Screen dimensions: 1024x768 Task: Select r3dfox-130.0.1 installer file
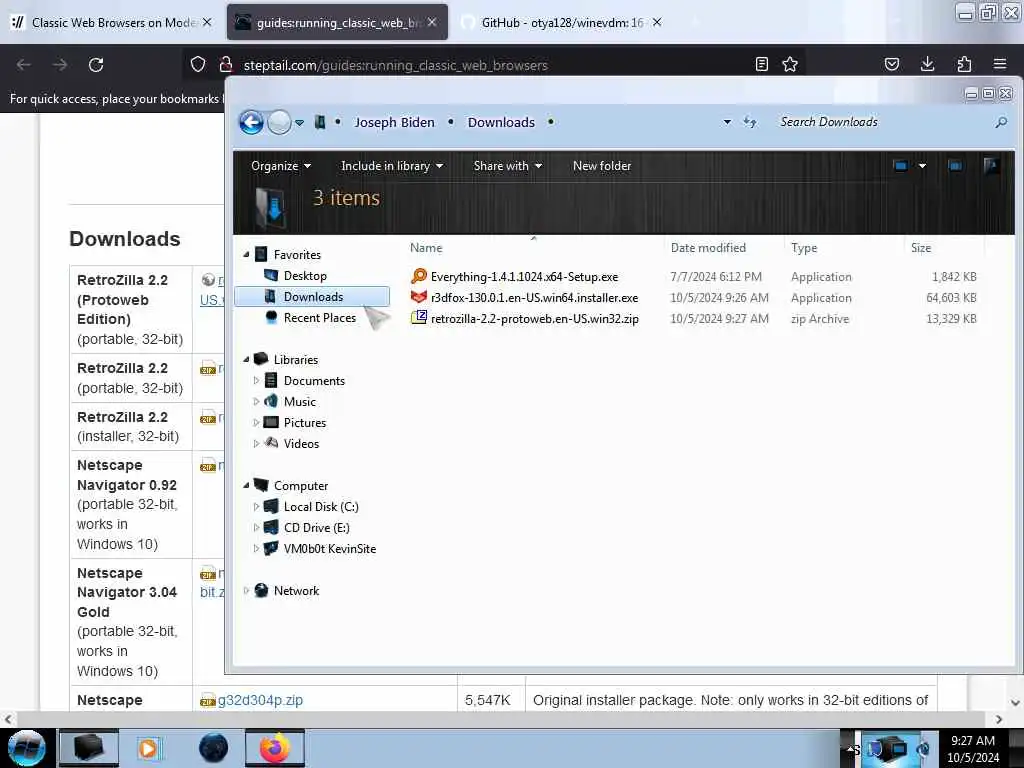534,298
